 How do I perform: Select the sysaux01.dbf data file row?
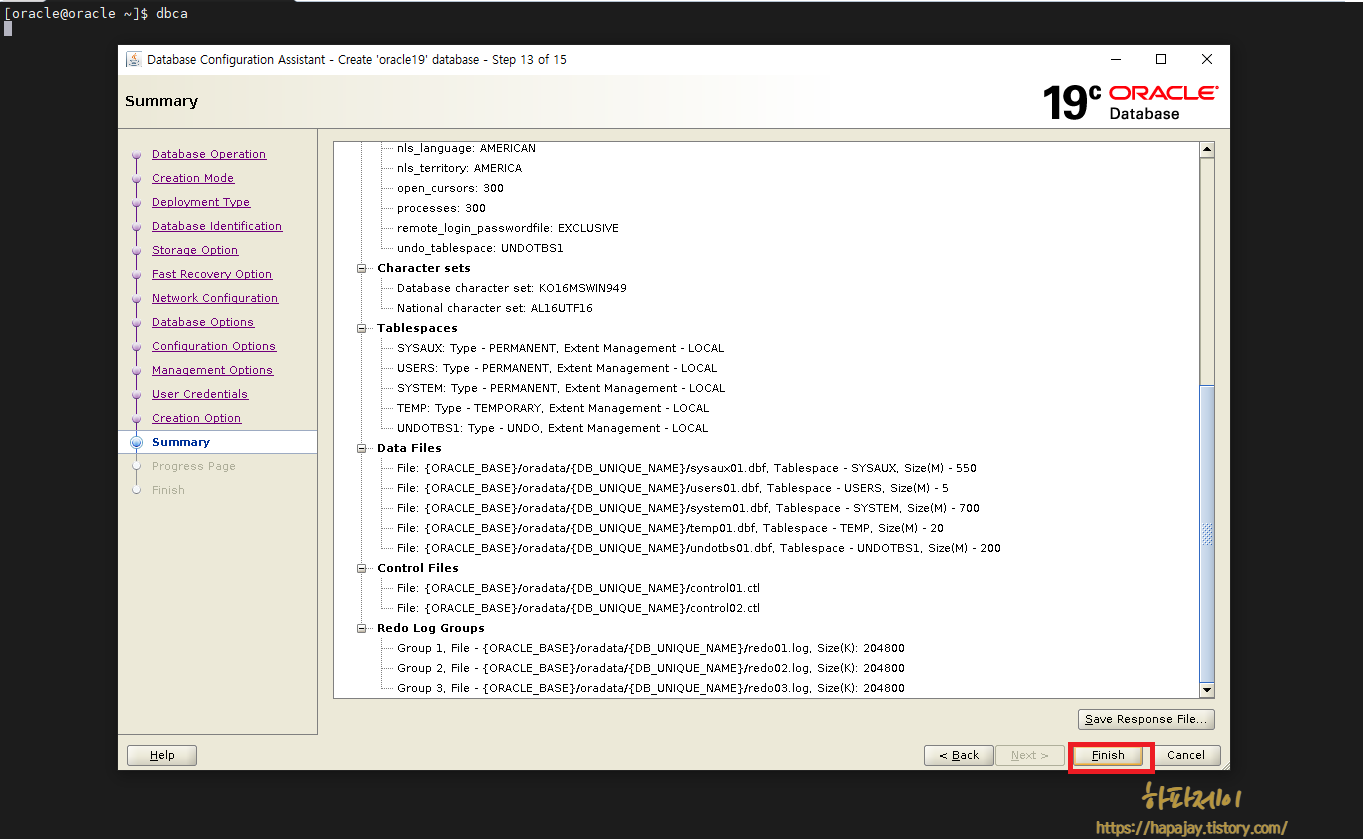tap(687, 468)
